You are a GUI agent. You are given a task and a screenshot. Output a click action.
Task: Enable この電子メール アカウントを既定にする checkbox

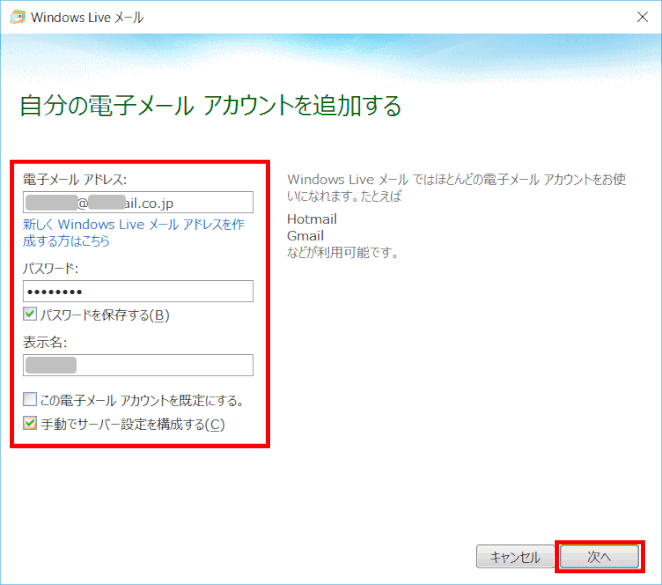coord(30,399)
